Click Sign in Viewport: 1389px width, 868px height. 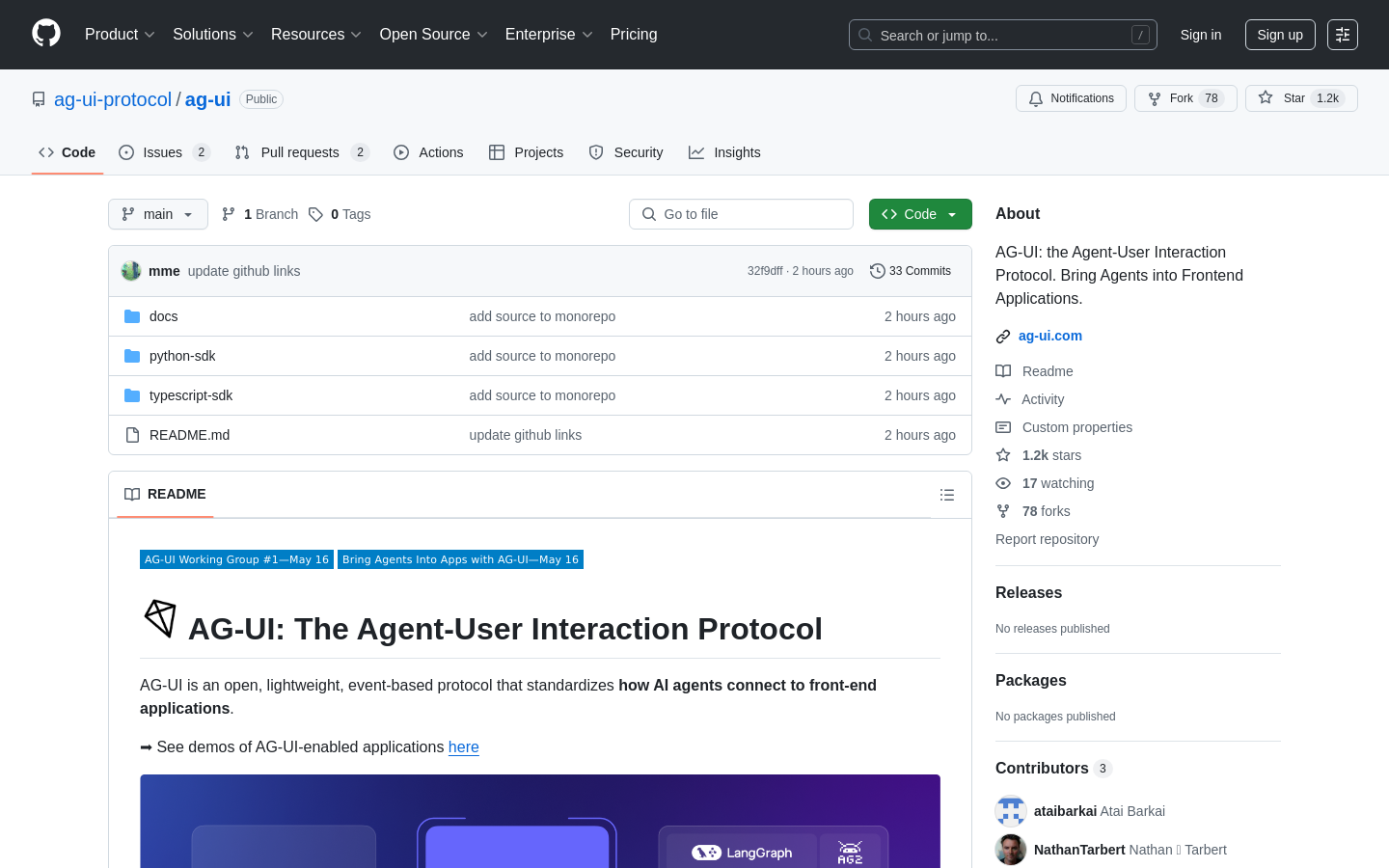coord(1201,35)
